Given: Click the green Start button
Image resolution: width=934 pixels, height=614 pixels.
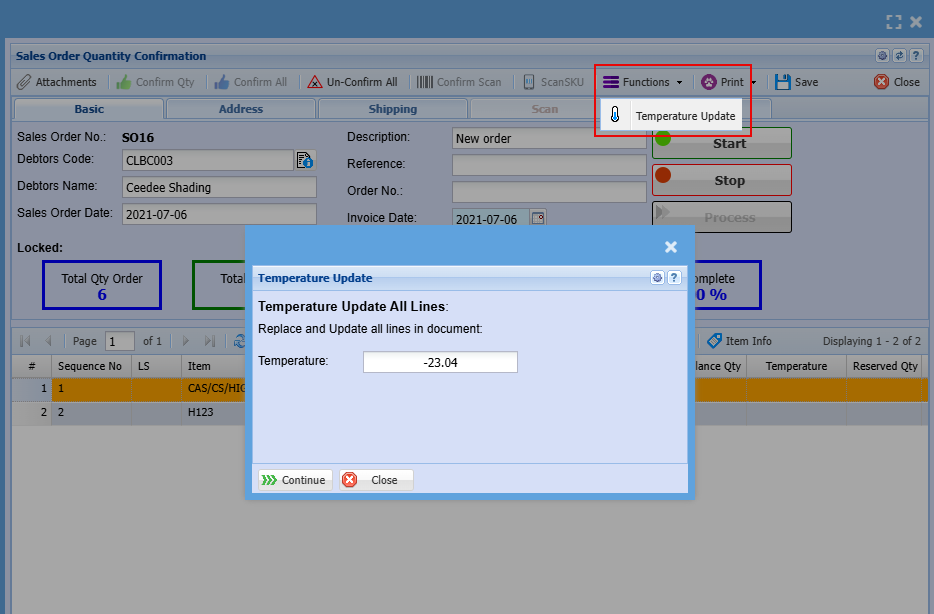Looking at the screenshot, I should 722,143.
